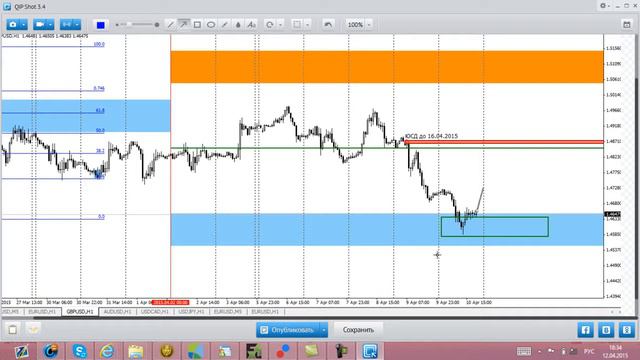Viewport: 640px width, 360px height.
Task: Switch to the USDJPY,H1 chart tab
Action: point(191,311)
